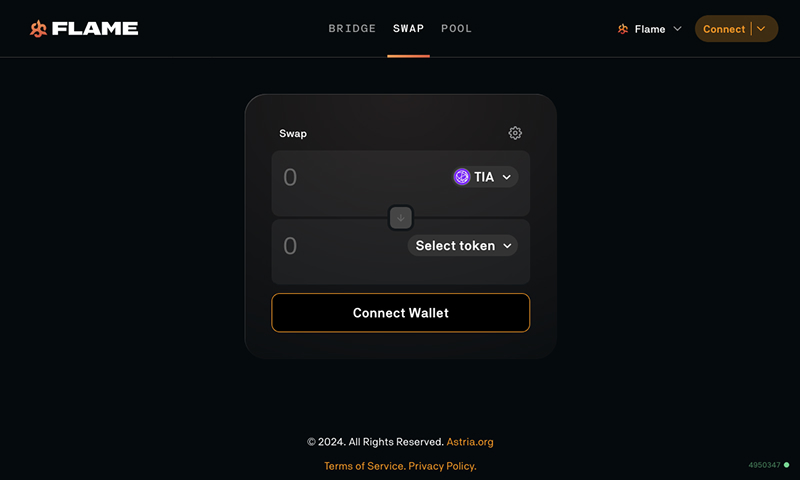Click the green block status dot

pyautogui.click(x=786, y=465)
